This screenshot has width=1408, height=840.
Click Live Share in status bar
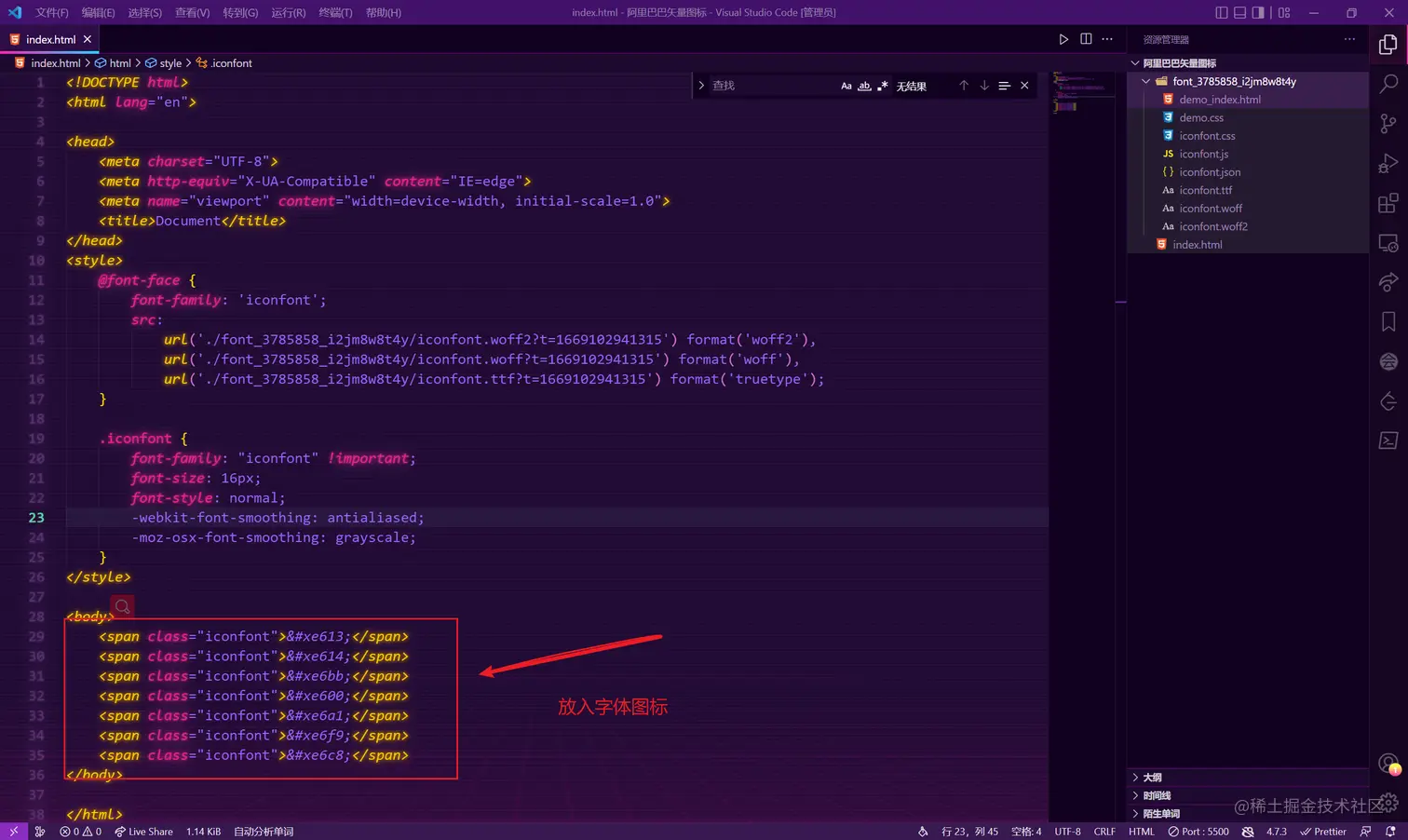[x=143, y=832]
